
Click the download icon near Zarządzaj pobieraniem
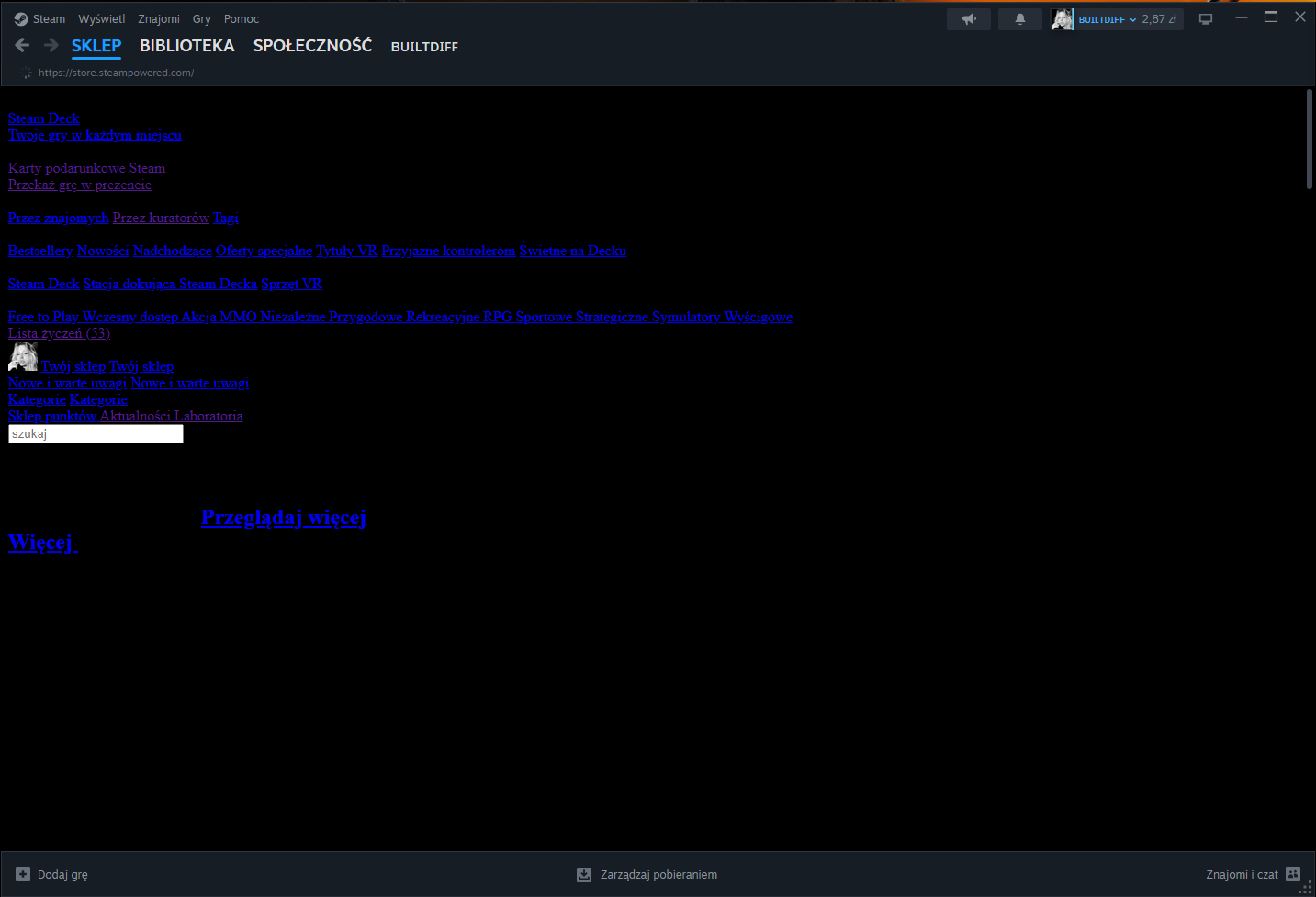tap(584, 874)
